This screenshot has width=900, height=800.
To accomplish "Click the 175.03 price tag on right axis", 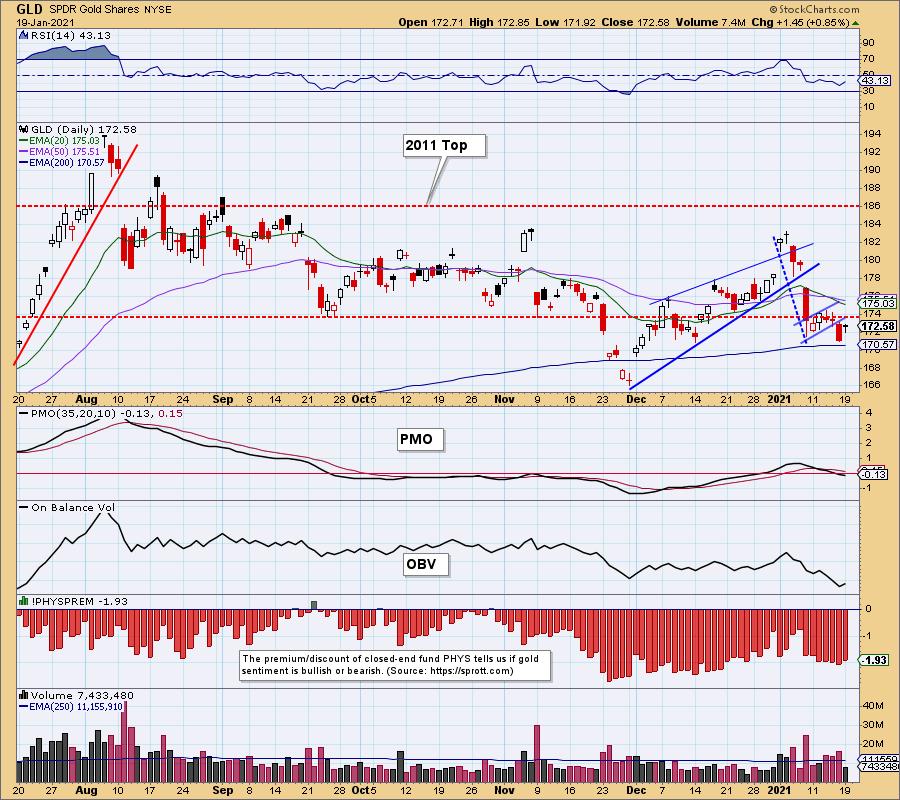I will [878, 303].
